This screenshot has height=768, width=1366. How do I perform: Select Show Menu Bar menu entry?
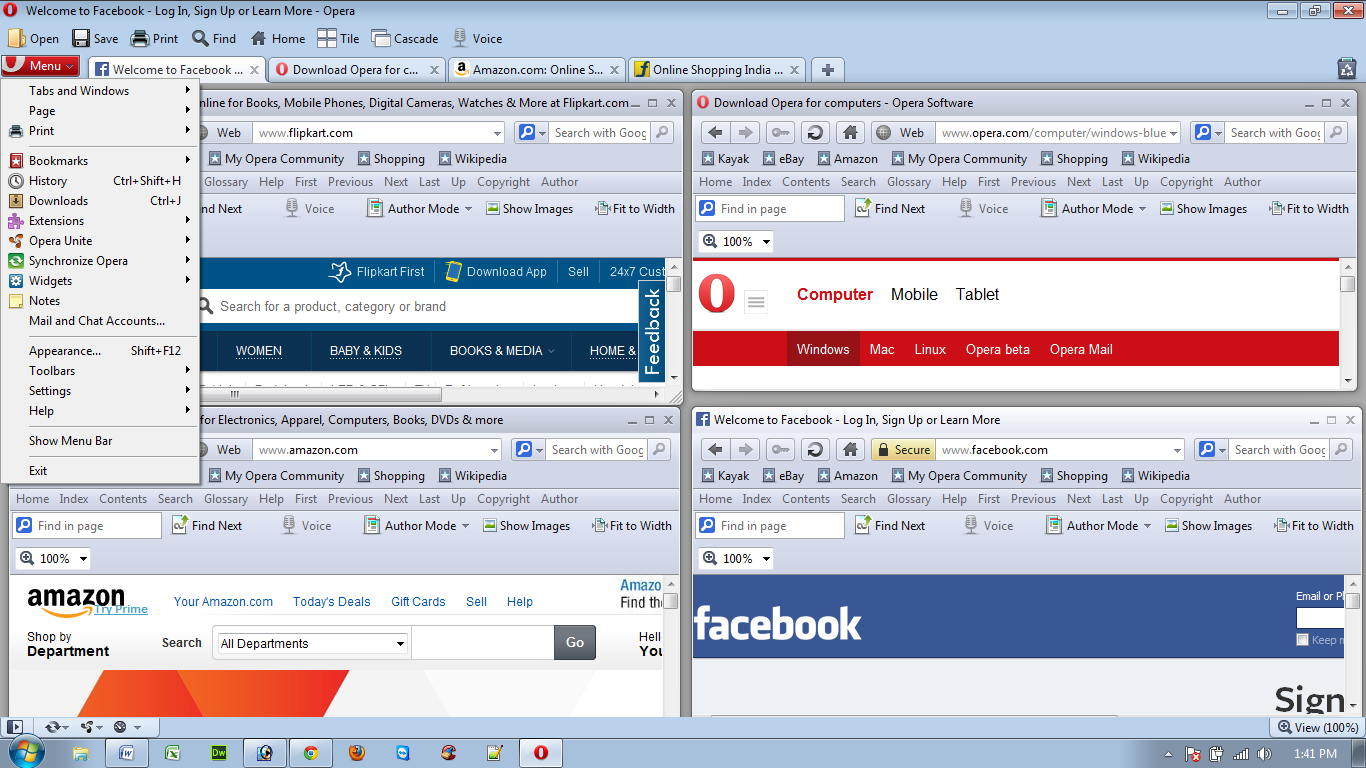[100, 440]
